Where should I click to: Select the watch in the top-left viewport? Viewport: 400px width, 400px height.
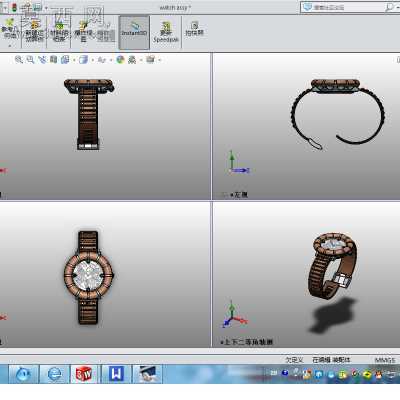[x=89, y=114]
